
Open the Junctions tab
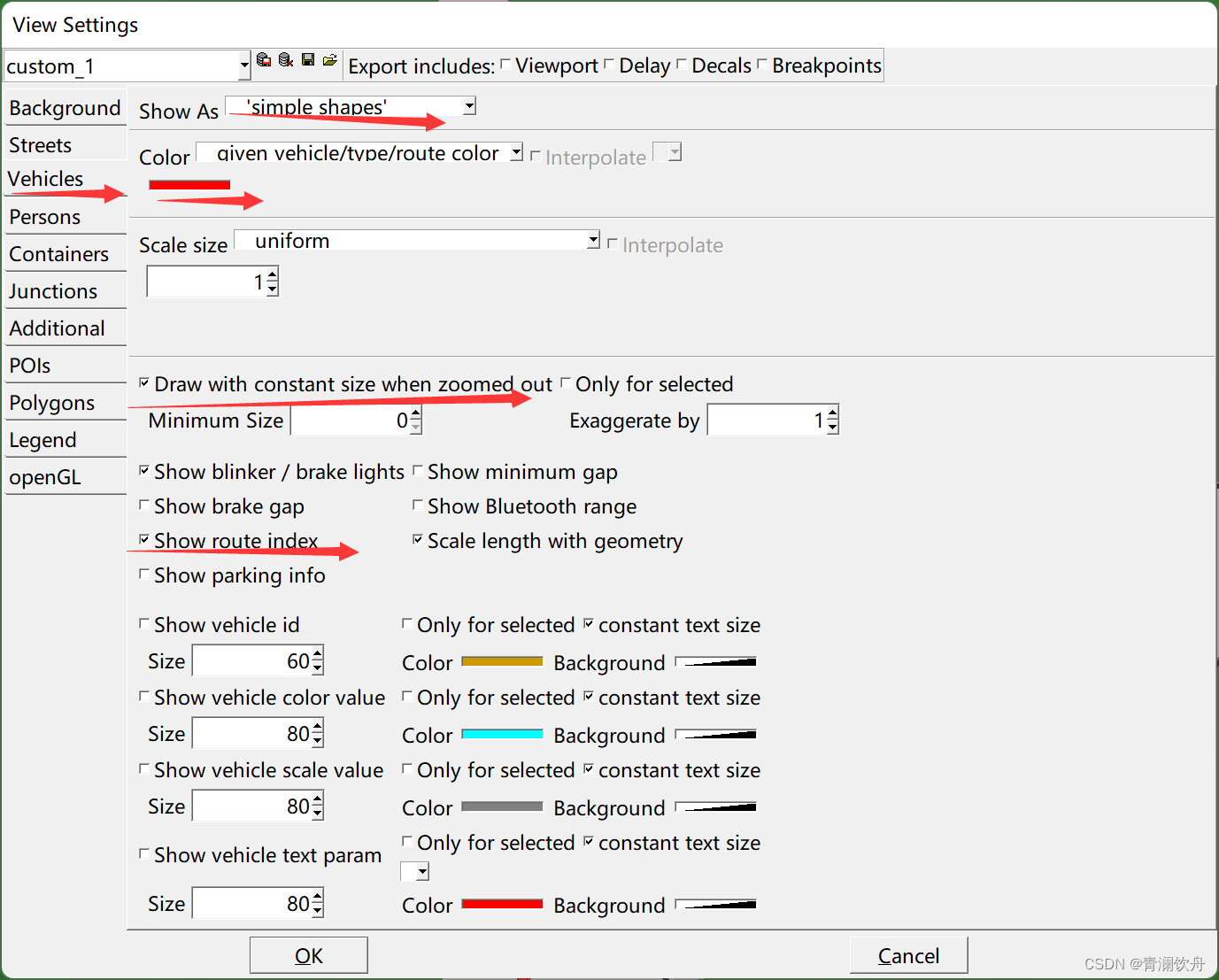[x=66, y=291]
